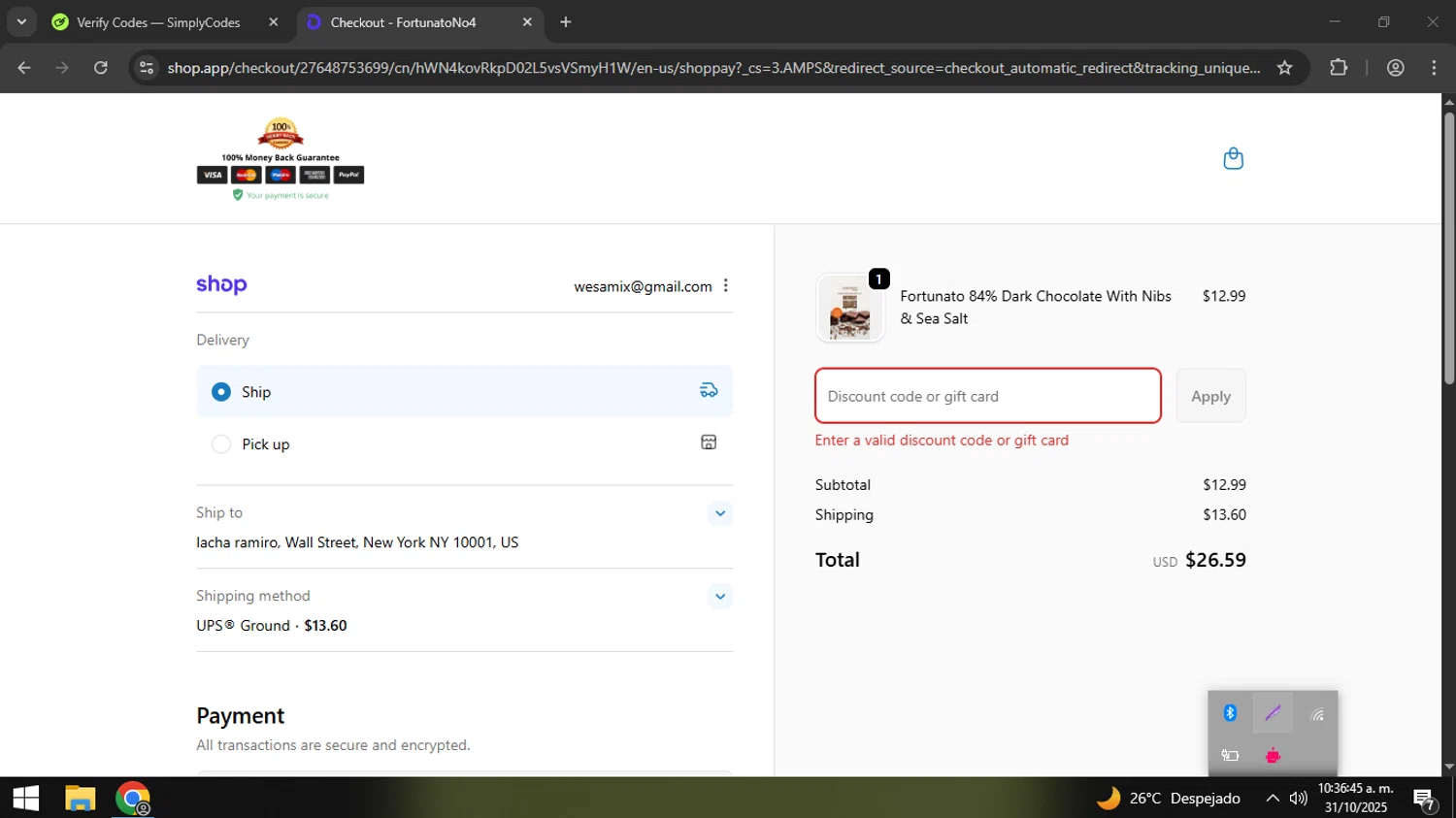The width and height of the screenshot is (1456, 818).
Task: Click the Subtotal $12.99 amount
Action: pos(1224,484)
